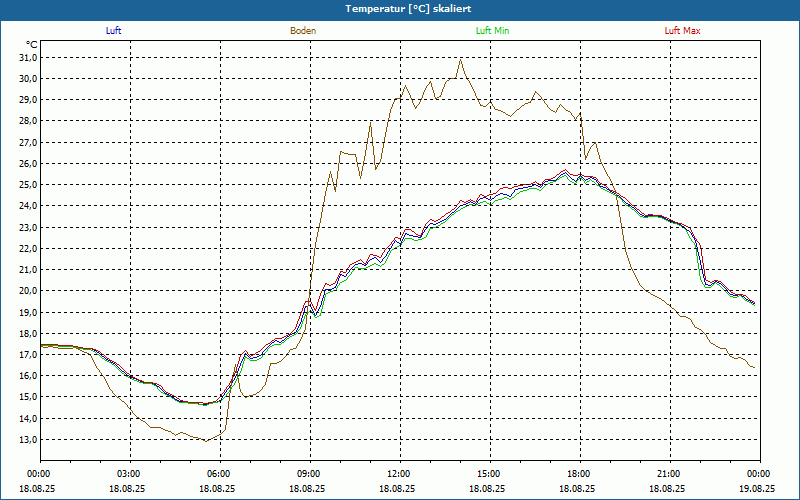
Task: Click the 23,0 y-axis value
Action: pos(28,227)
